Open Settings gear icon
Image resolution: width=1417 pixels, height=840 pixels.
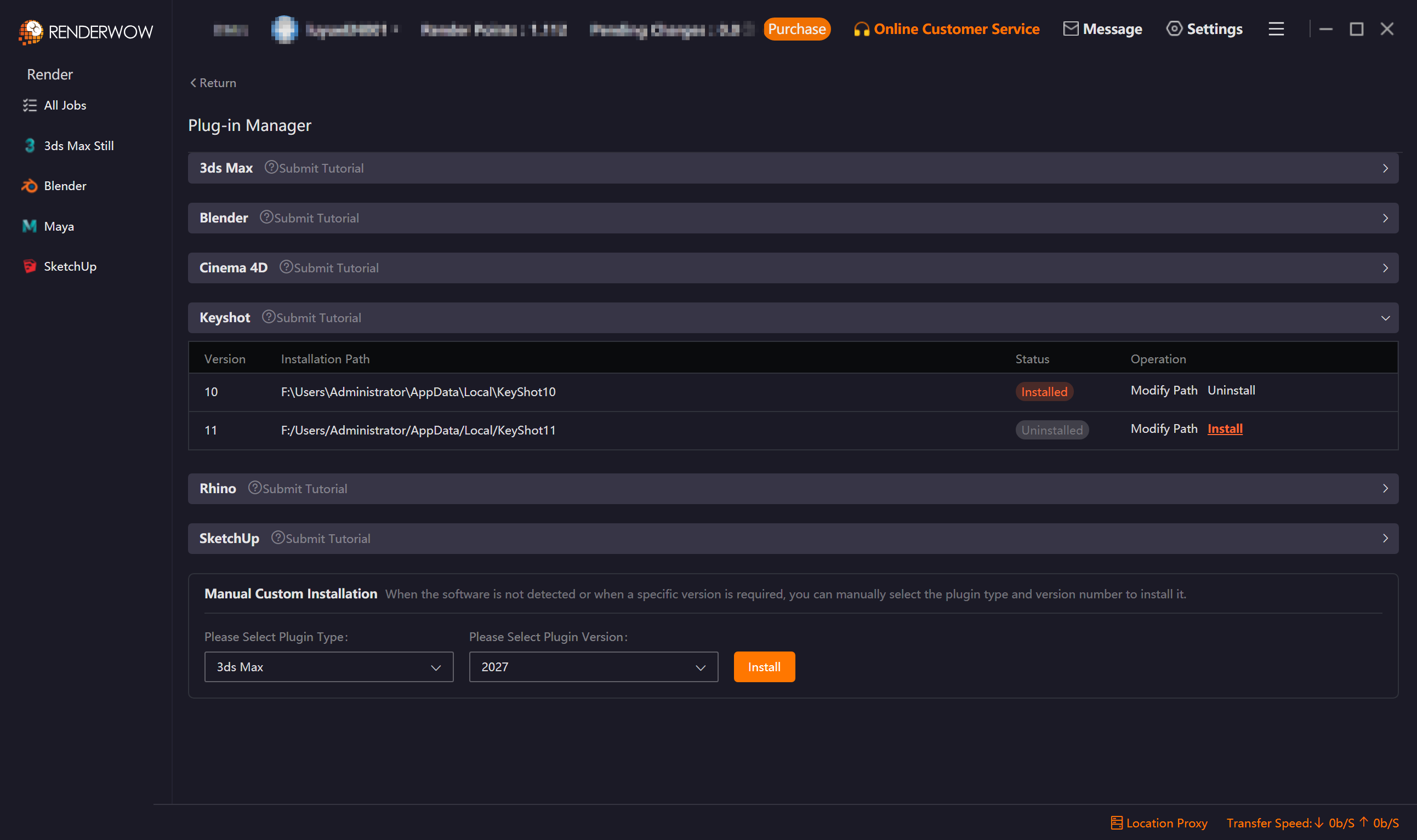[x=1174, y=28]
